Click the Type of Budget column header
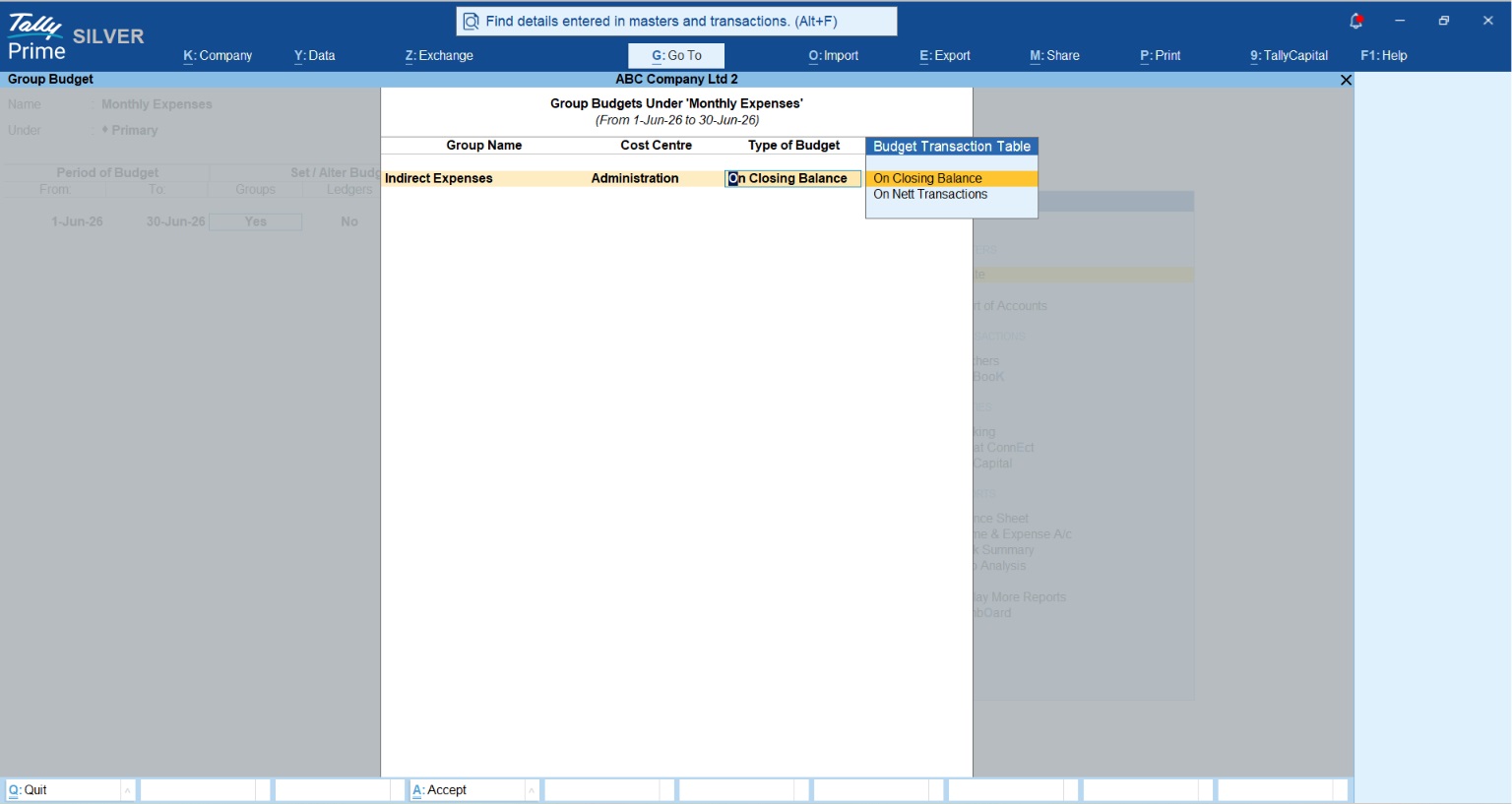1512x804 pixels. [x=793, y=146]
